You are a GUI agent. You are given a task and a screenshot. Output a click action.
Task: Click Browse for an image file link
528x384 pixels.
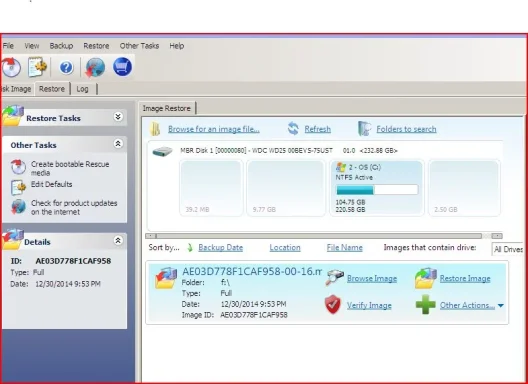click(x=214, y=129)
